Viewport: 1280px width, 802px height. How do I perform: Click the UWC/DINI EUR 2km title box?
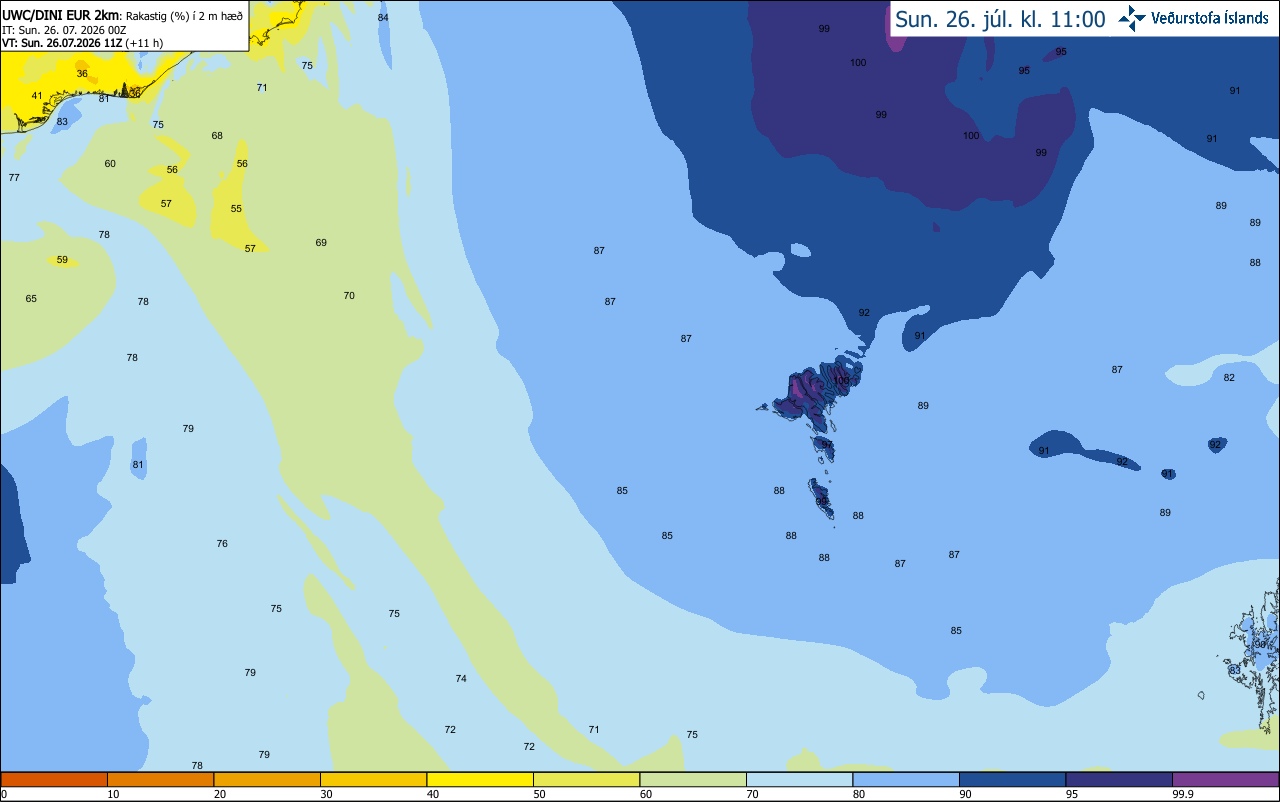click(x=124, y=25)
